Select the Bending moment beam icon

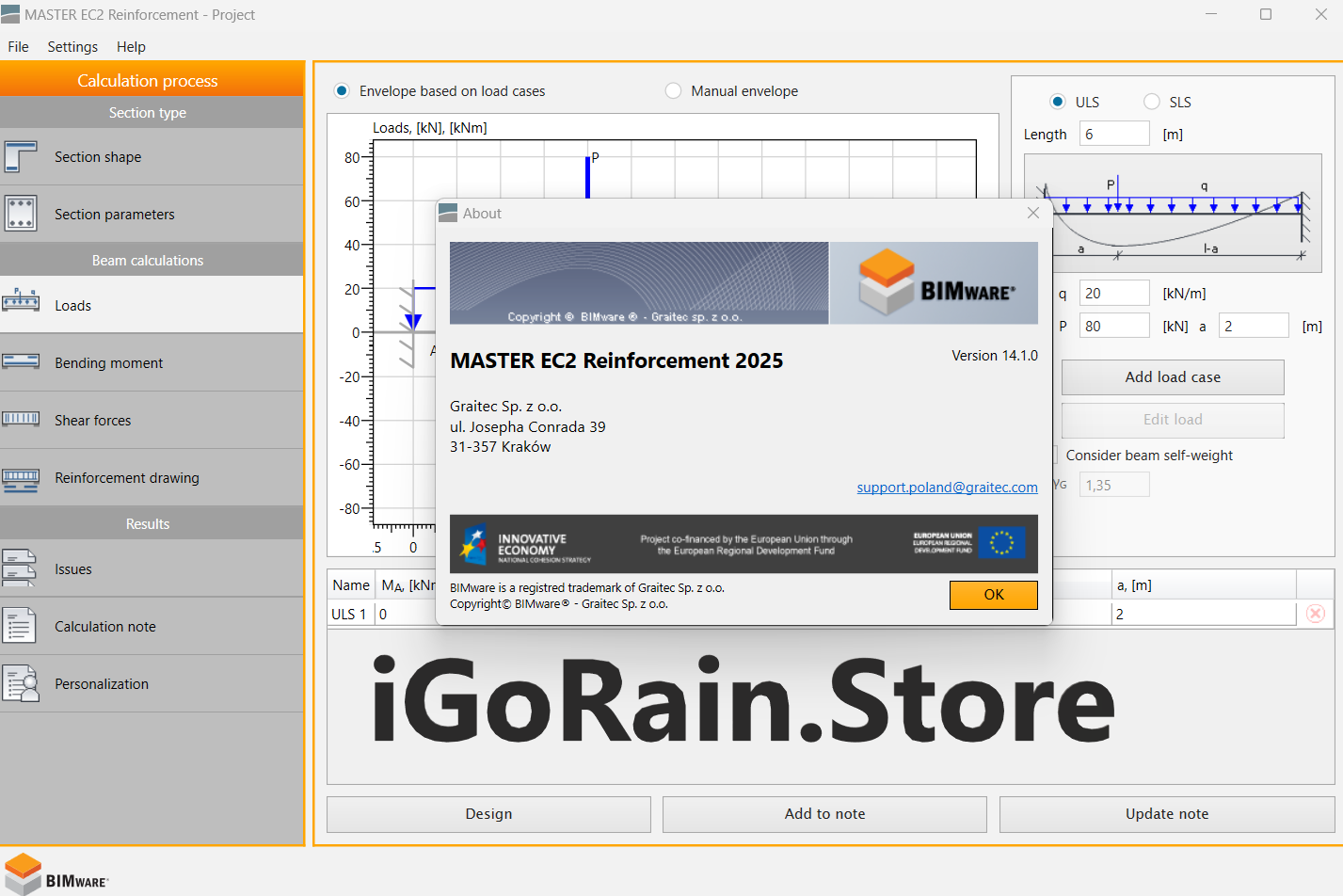coord(21,362)
